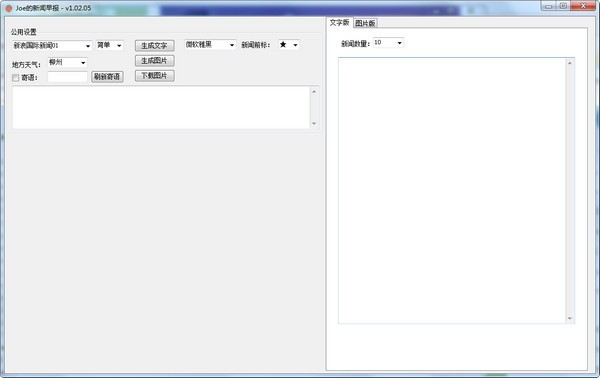Click the 新闻数量 label
Image resolution: width=600 pixels, height=378 pixels.
coord(355,44)
